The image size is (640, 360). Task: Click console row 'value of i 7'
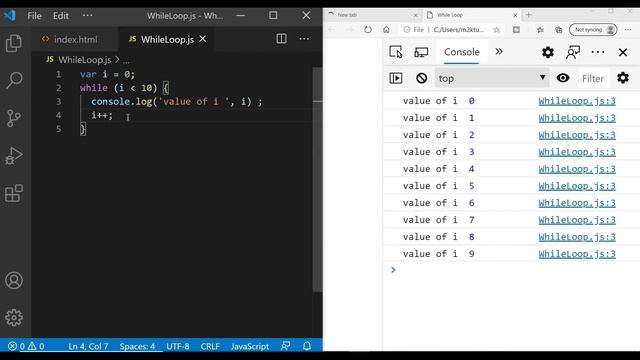[x=510, y=220]
